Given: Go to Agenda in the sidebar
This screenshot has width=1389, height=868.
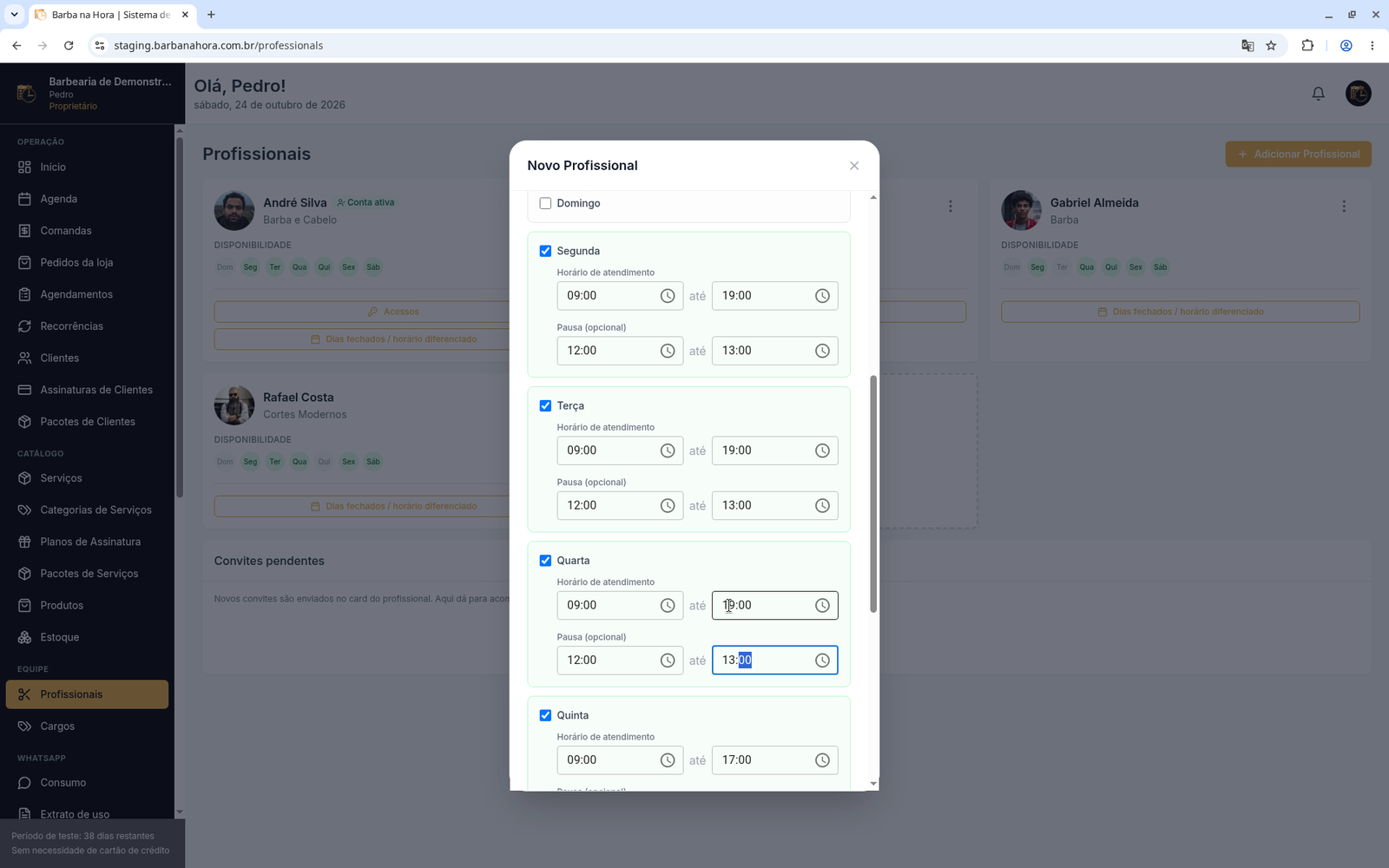Looking at the screenshot, I should tap(87, 199).
